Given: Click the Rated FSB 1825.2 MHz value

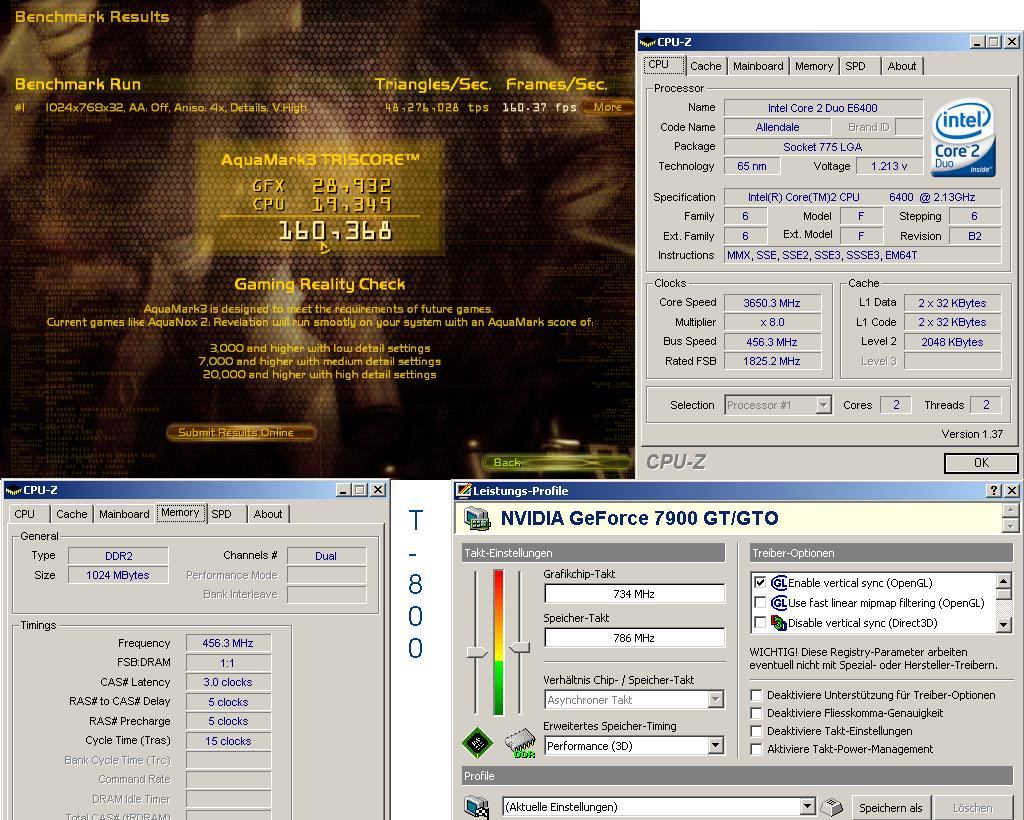Looking at the screenshot, I should click(x=772, y=361).
